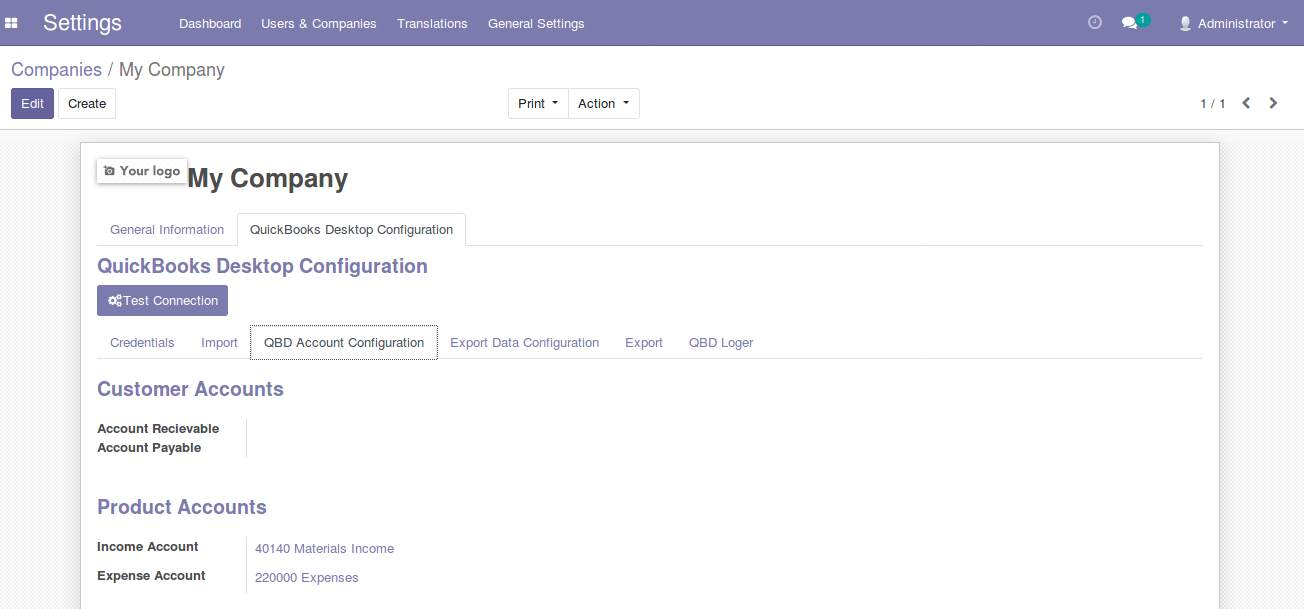Image resolution: width=1304 pixels, height=609 pixels.
Task: Click the Account Payable label
Action: click(149, 448)
